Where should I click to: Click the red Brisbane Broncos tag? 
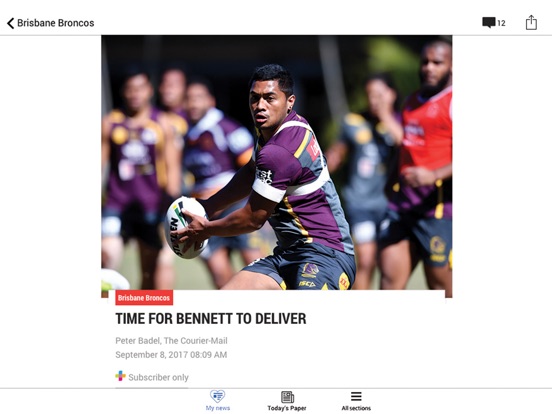pos(144,298)
